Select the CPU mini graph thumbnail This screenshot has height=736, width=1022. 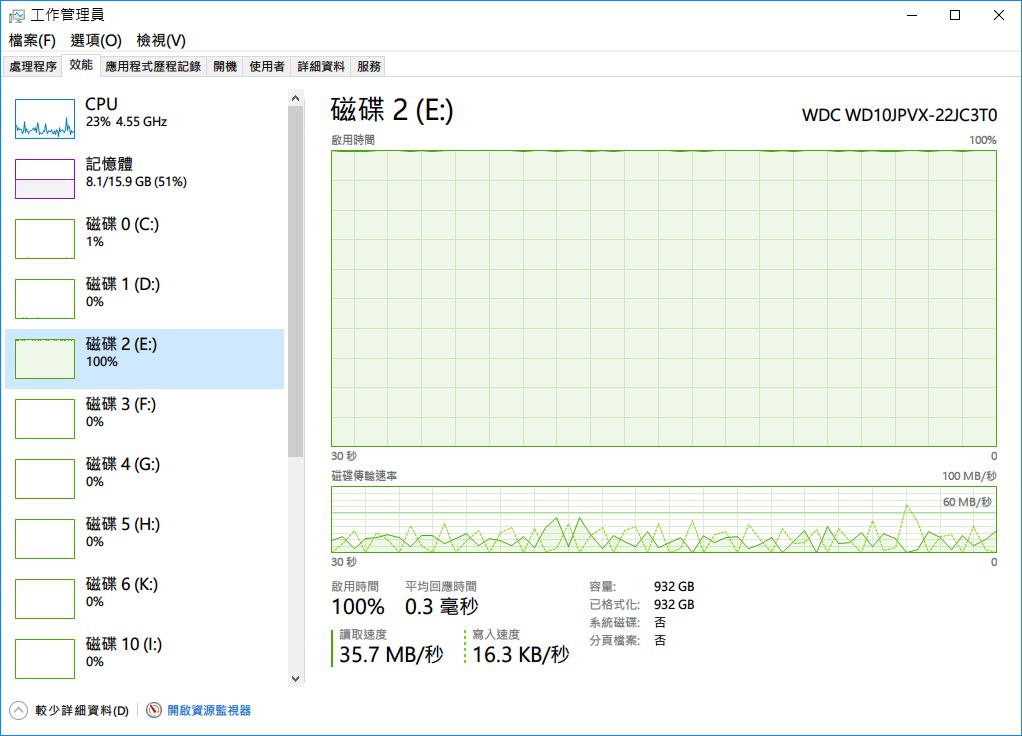[45, 119]
